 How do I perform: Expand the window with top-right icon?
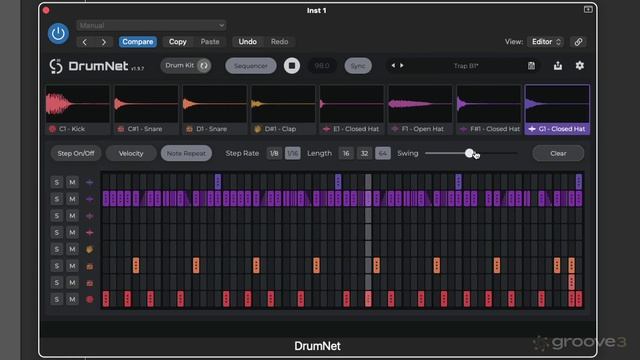(588, 9)
